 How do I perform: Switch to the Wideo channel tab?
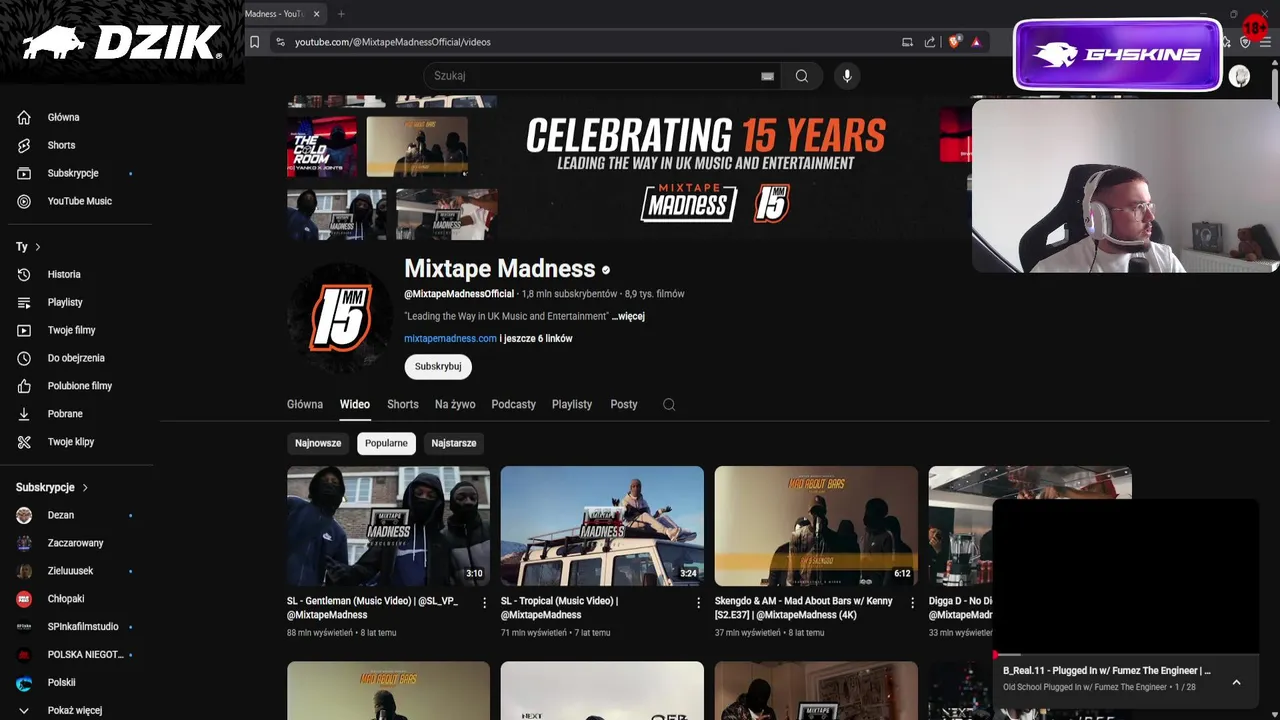355,404
